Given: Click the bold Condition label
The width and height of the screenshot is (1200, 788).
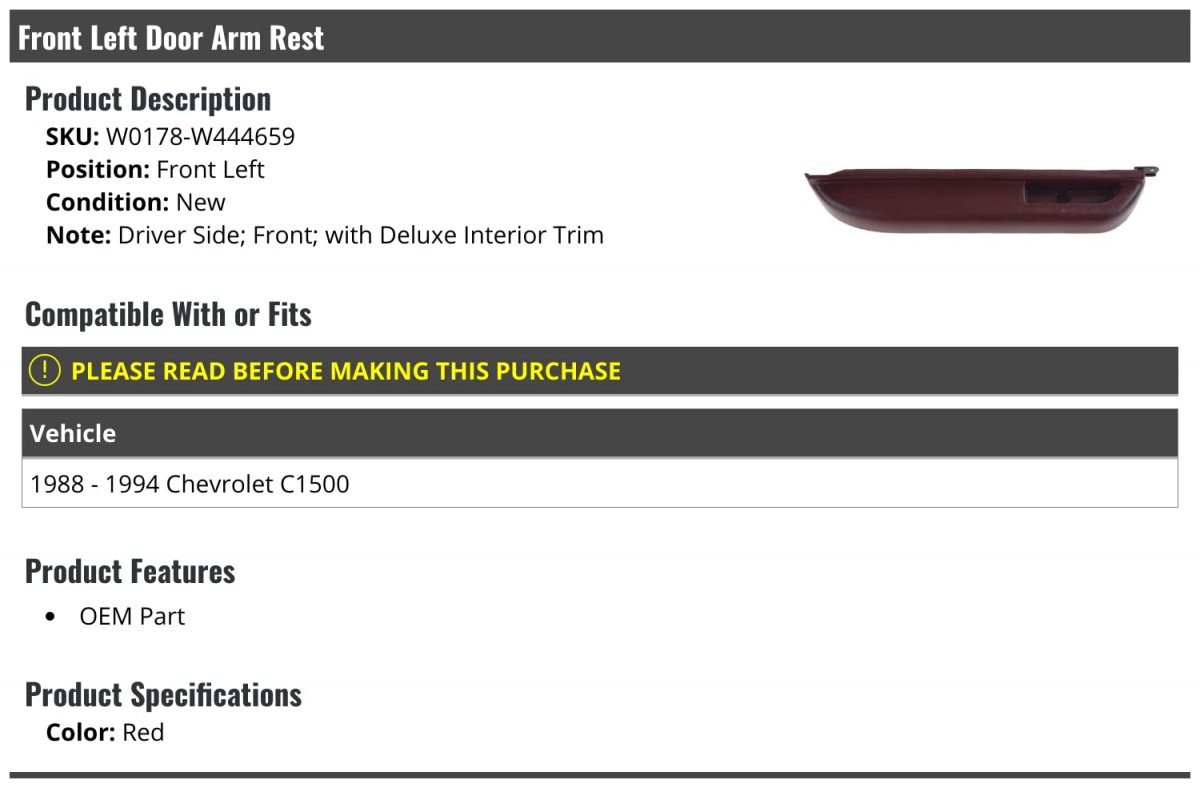Looking at the screenshot, I should click(107, 202).
